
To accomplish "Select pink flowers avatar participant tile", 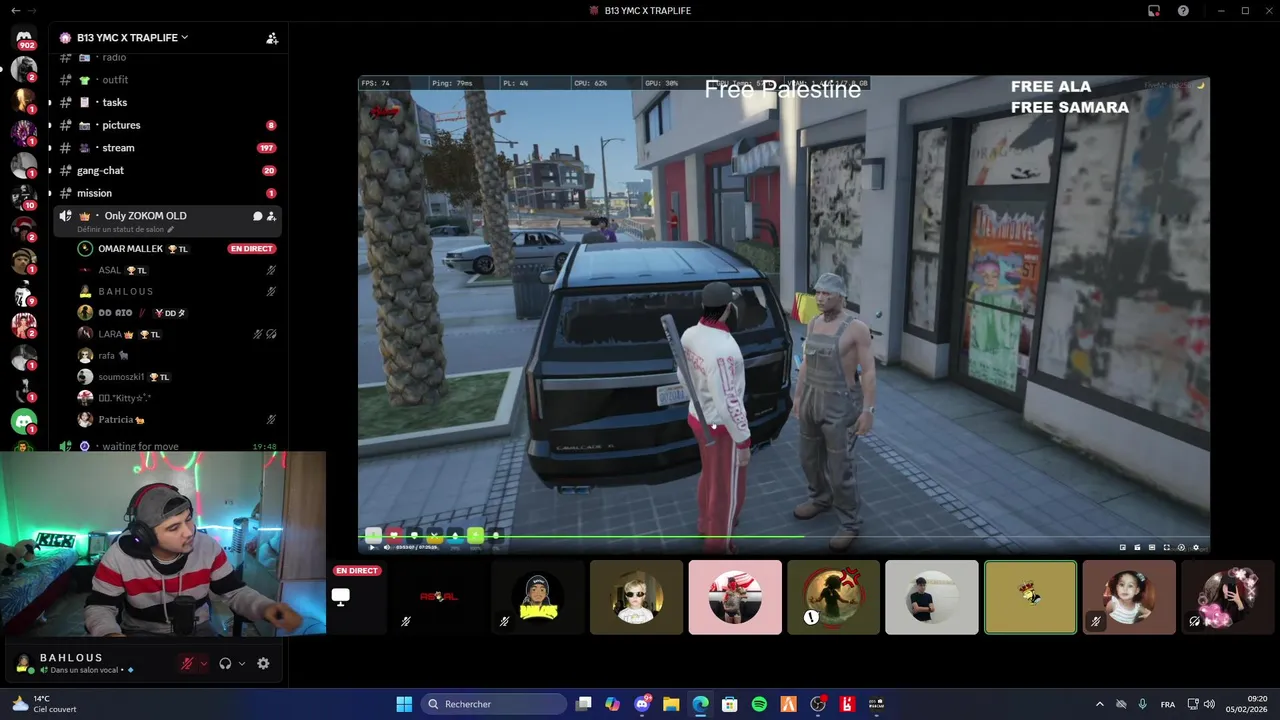I will [1227, 597].
